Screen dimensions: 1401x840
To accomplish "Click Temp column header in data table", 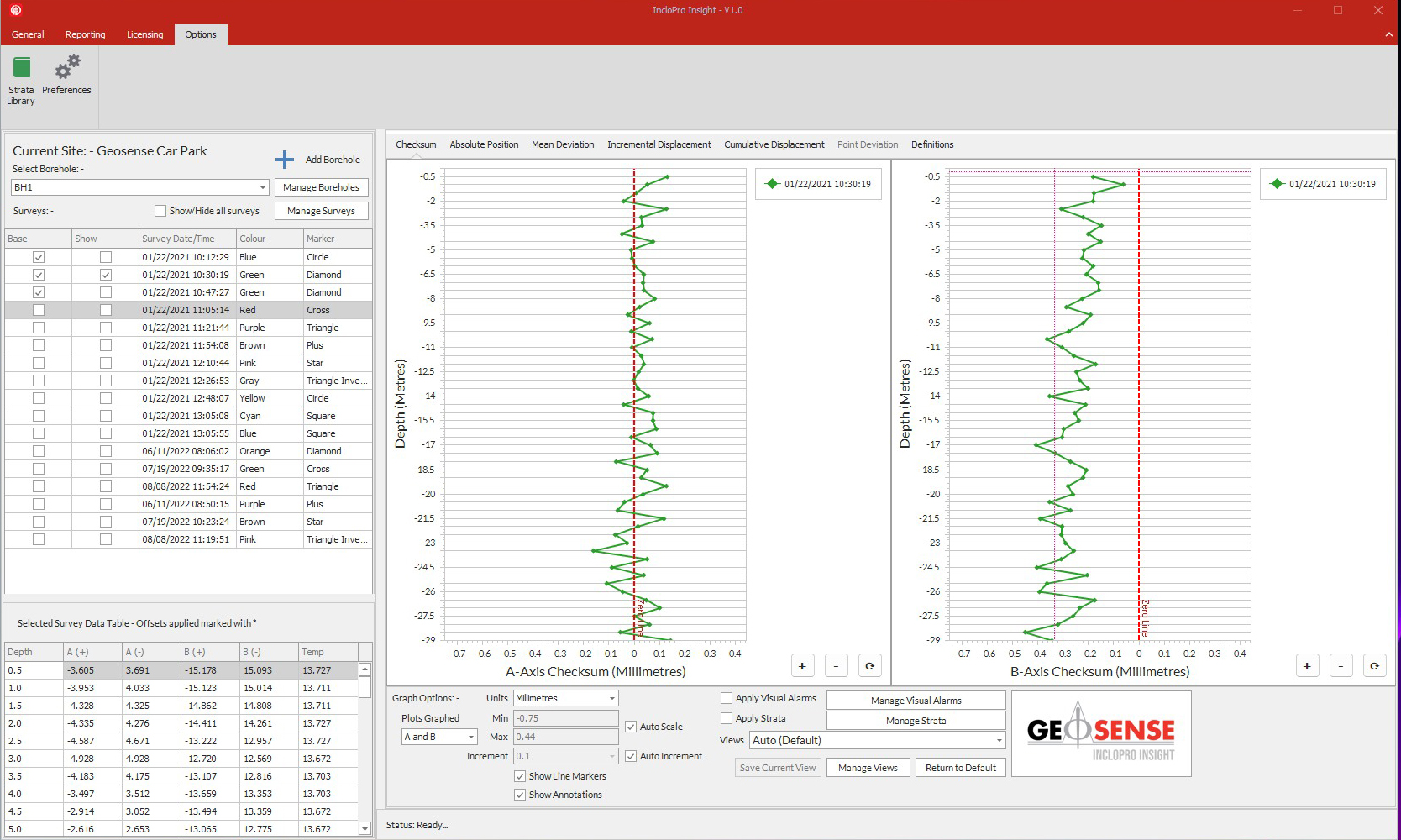I will (328, 652).
